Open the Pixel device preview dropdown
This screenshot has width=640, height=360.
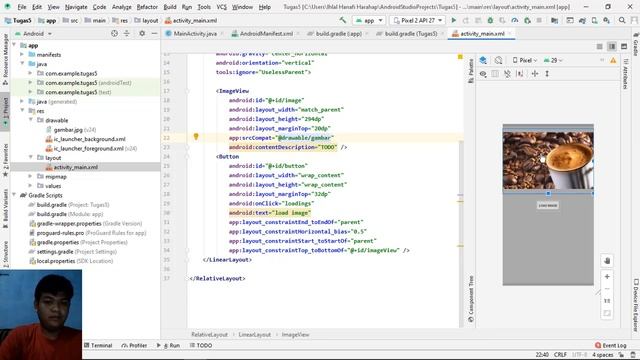[525, 60]
